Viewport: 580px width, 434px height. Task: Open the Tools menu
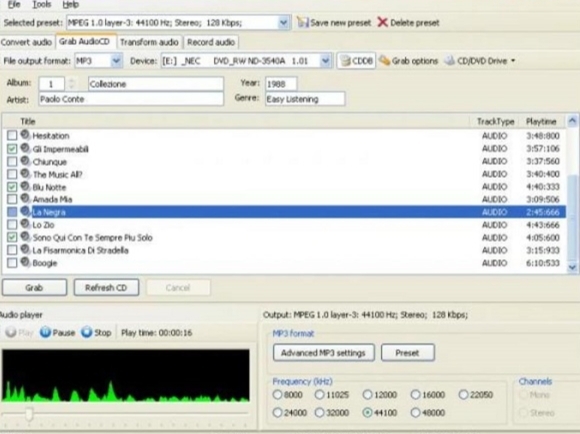coord(42,5)
